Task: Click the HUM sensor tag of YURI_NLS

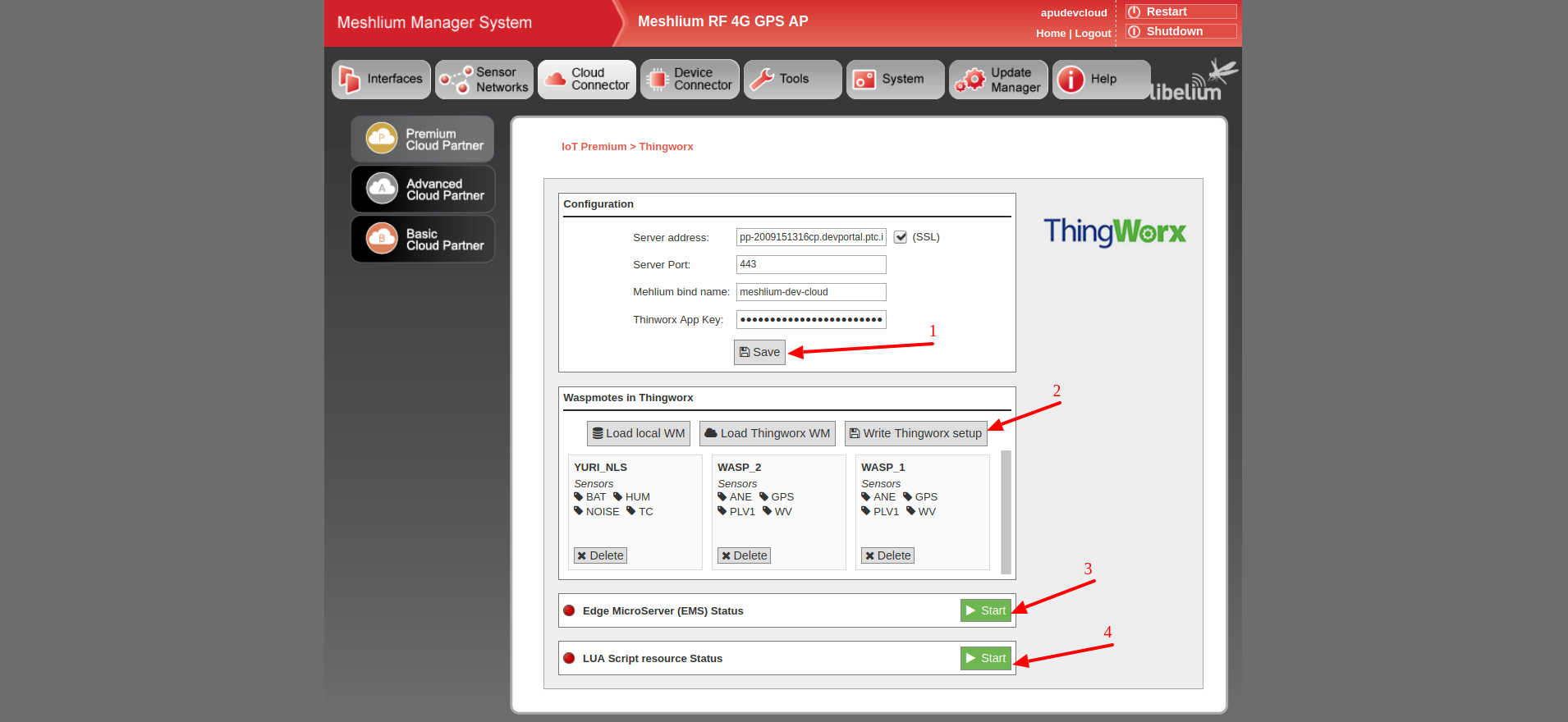Action: coord(632,497)
